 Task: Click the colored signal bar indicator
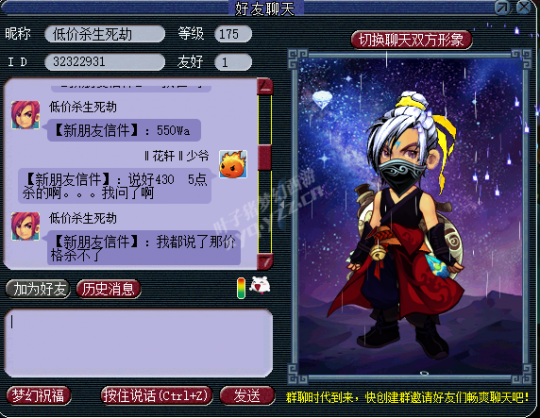coord(241,288)
